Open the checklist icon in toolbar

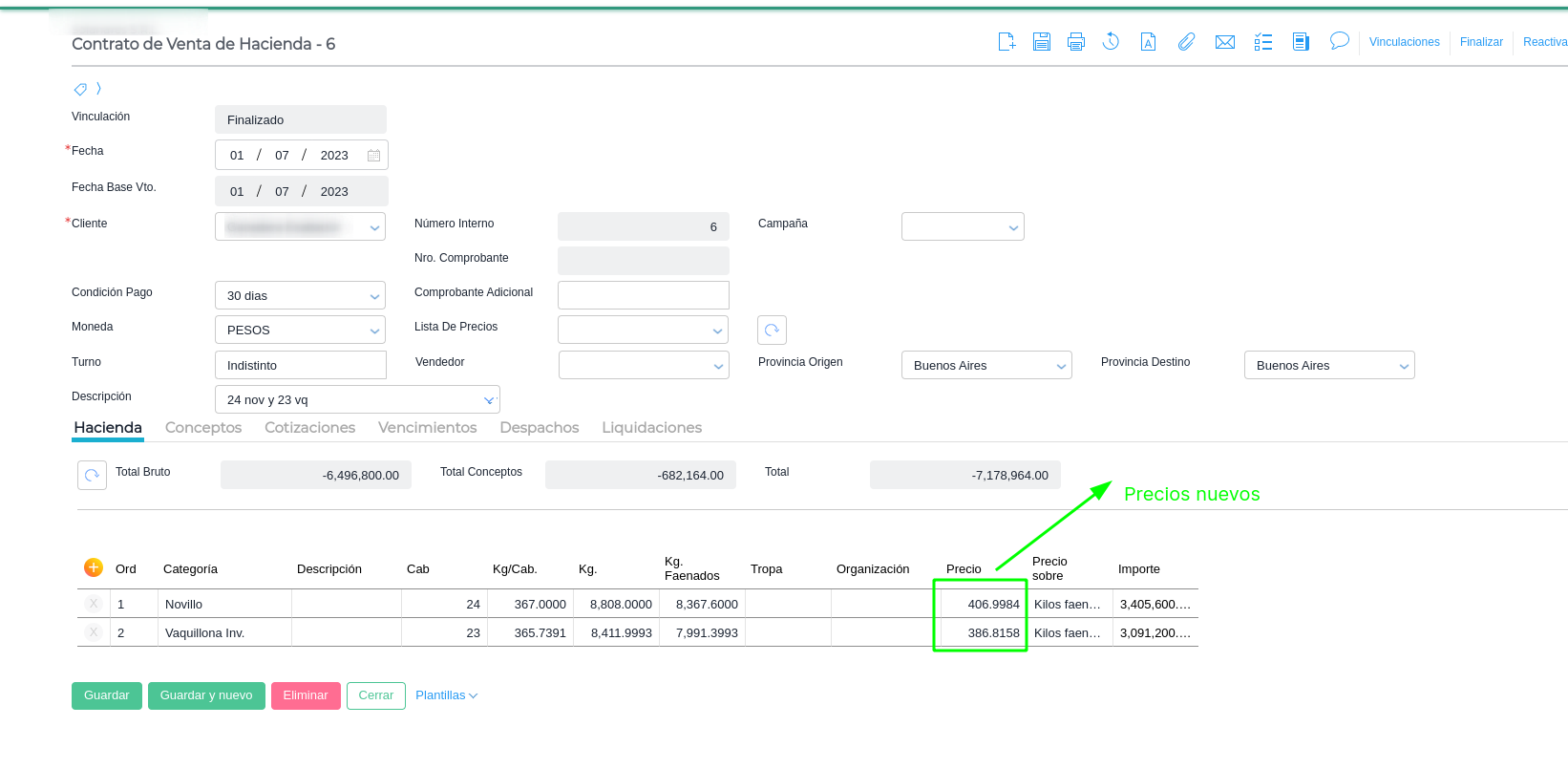(1263, 42)
